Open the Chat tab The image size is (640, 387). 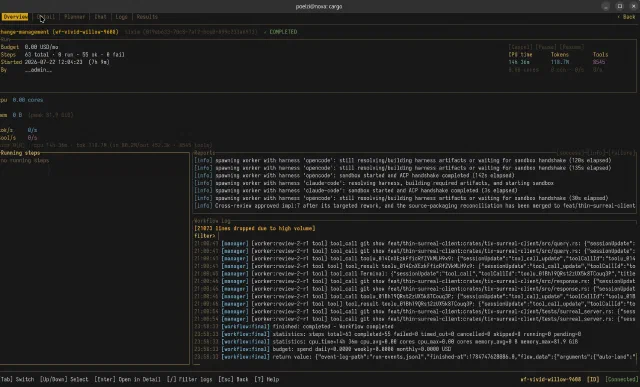[100, 17]
